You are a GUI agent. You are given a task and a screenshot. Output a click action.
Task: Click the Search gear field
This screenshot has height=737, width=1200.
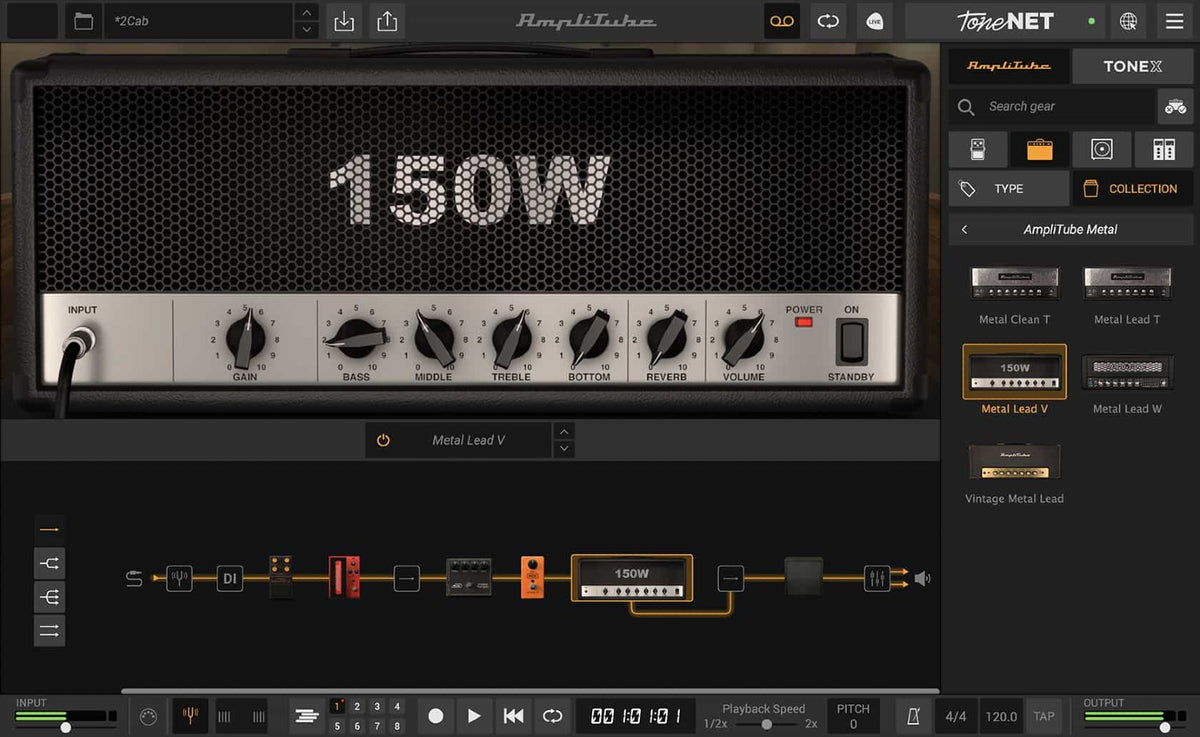click(1051, 106)
